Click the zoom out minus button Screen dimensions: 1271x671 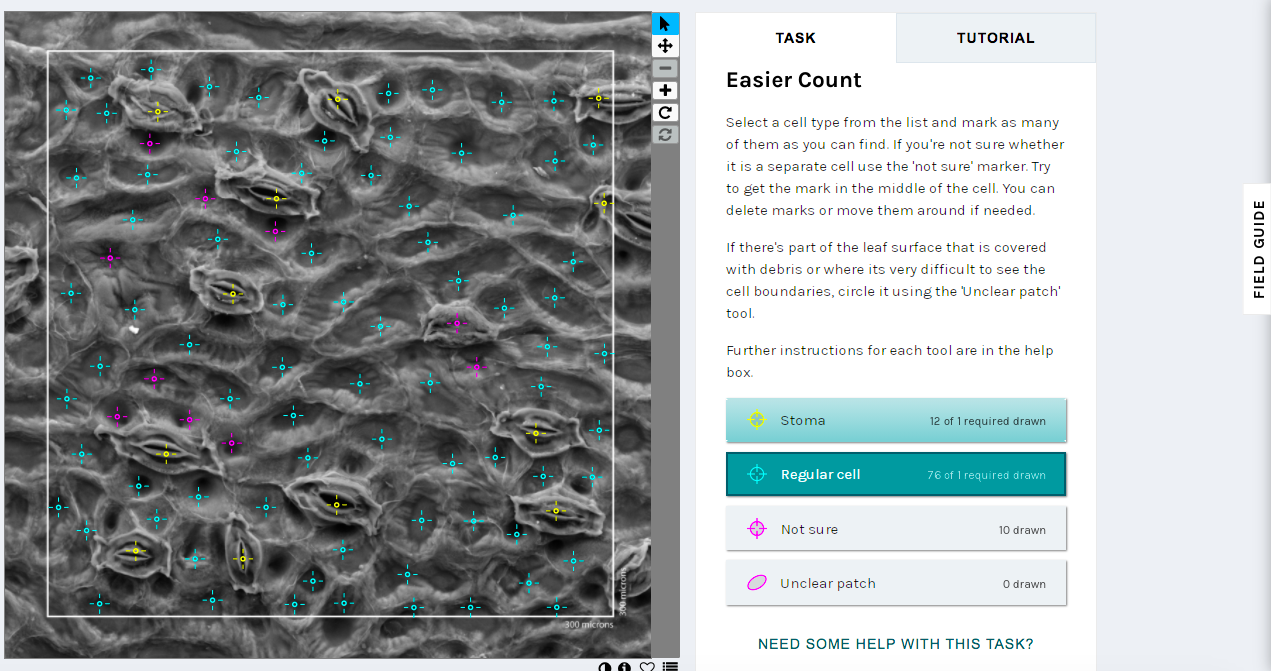click(x=665, y=68)
